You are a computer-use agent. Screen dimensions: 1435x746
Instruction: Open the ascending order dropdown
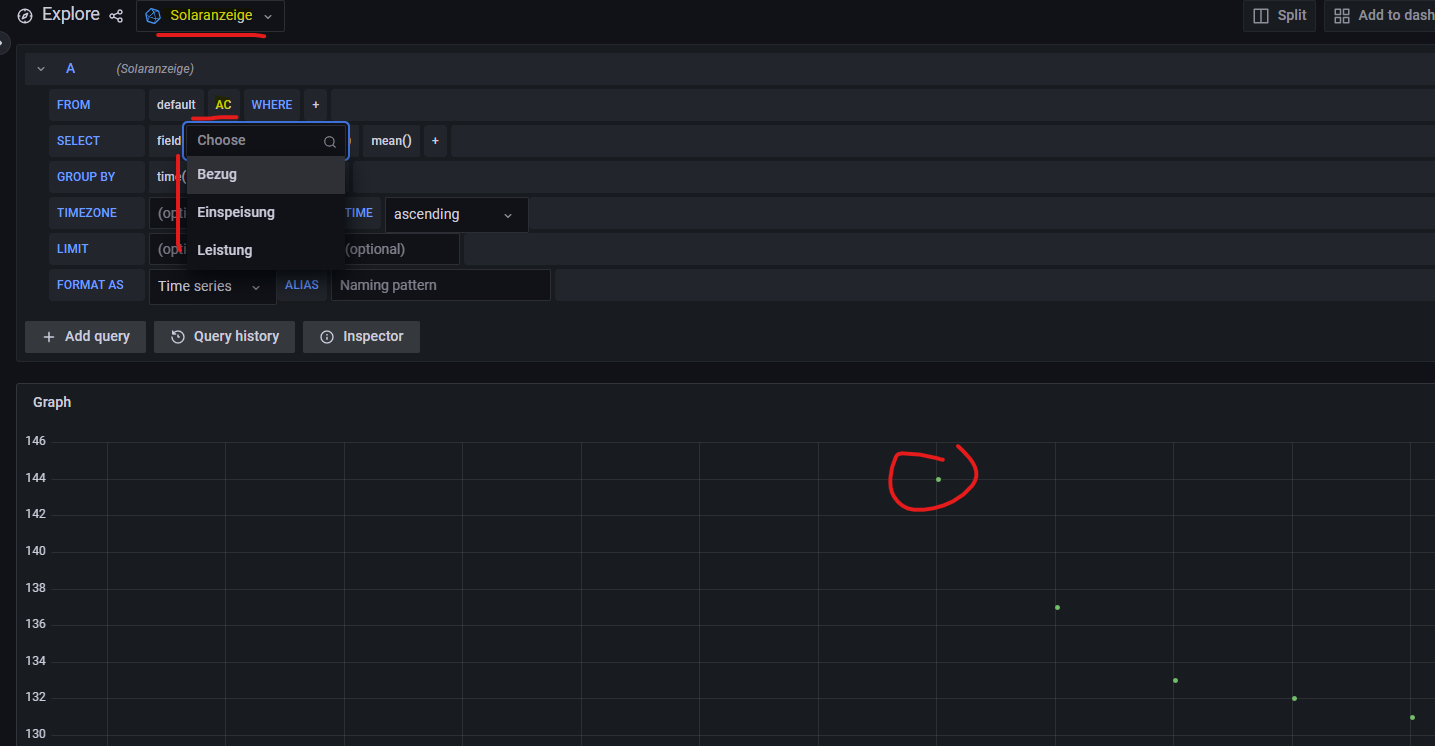[455, 215]
